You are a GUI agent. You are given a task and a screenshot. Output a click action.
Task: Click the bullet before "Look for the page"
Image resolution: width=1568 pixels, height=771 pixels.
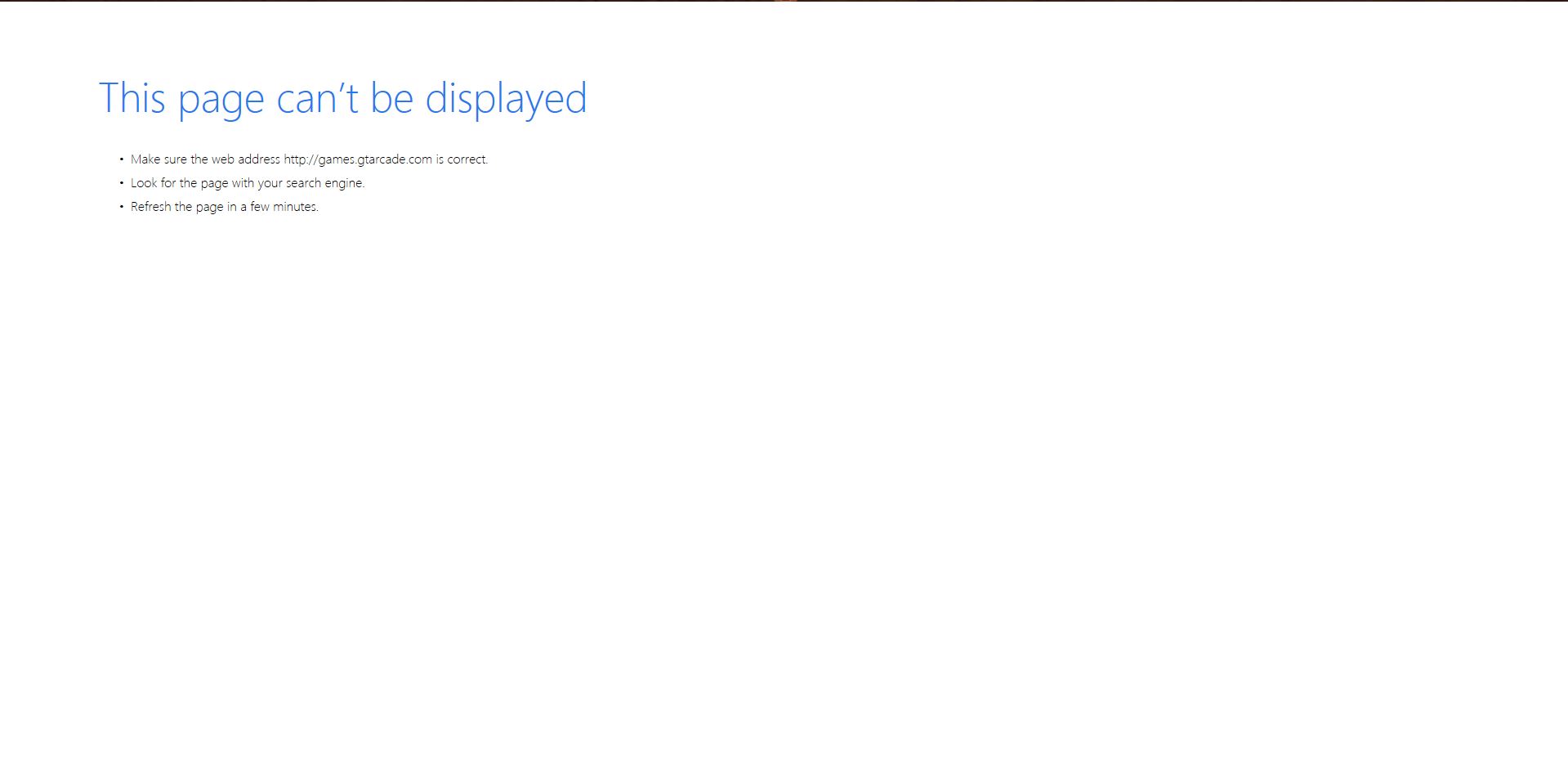[x=122, y=183]
